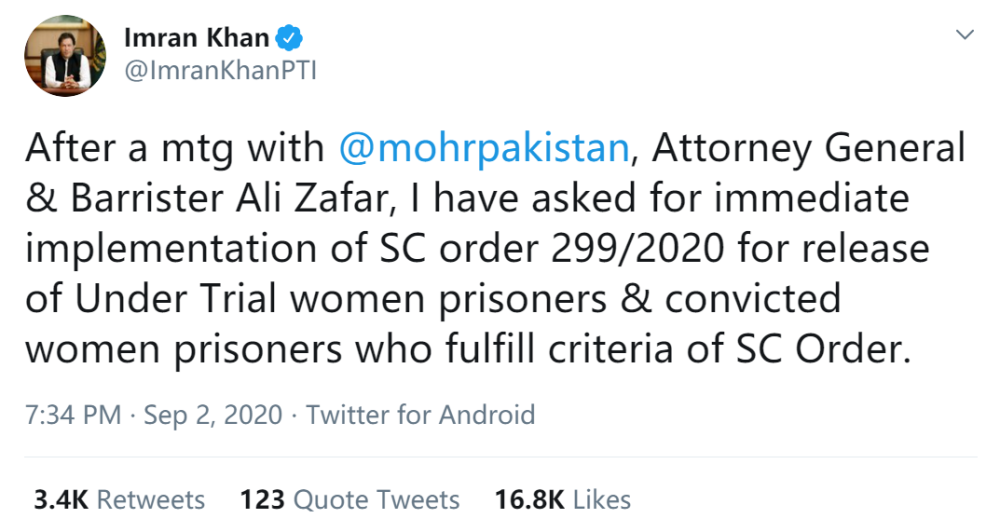
Task: Click the 7:34 PM timestamp
Action: [x=74, y=415]
